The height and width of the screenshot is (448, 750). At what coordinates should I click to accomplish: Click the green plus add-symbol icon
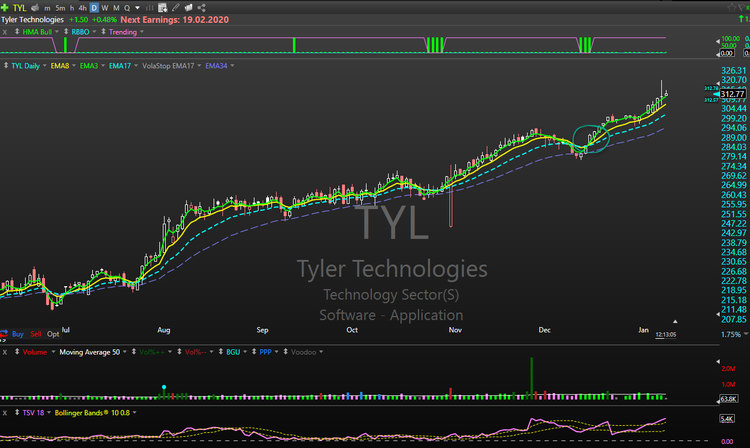pos(4,8)
